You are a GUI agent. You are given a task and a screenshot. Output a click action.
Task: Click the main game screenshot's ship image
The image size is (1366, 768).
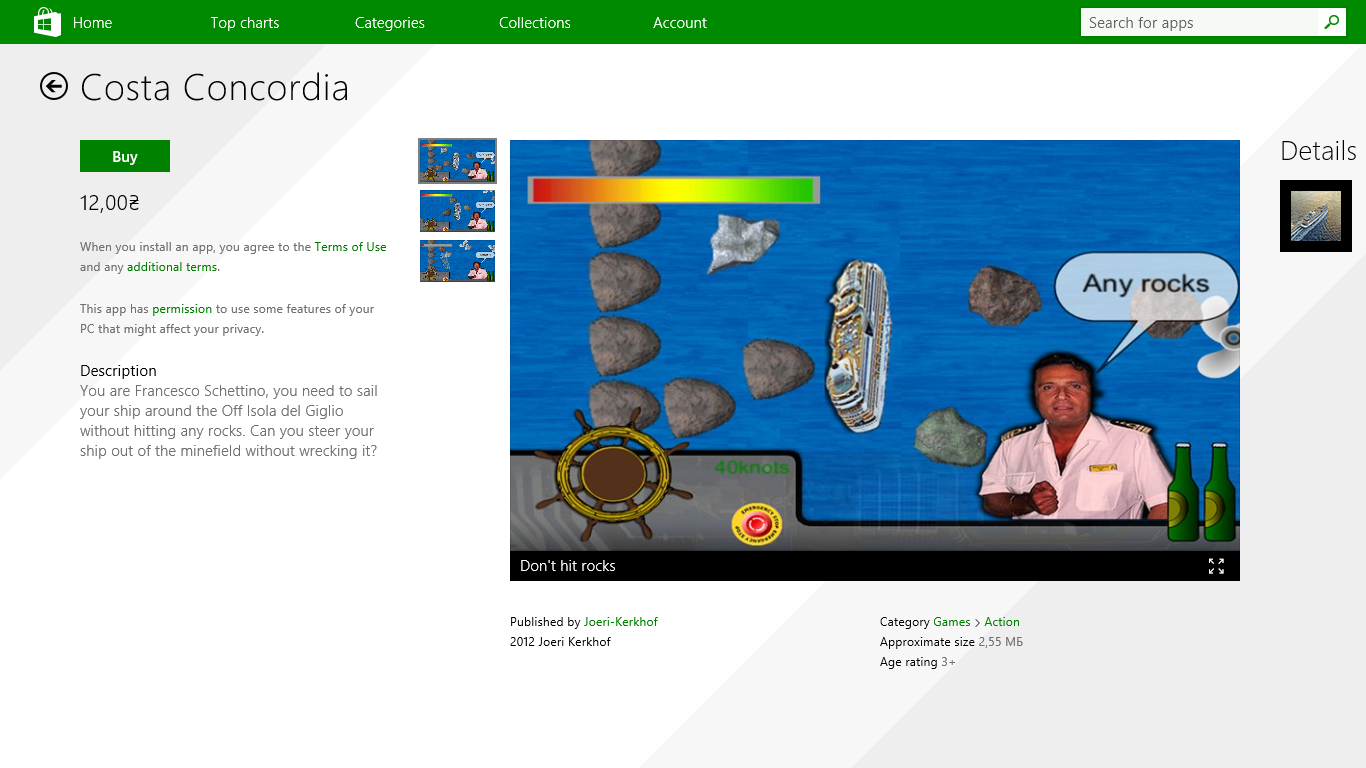point(859,347)
